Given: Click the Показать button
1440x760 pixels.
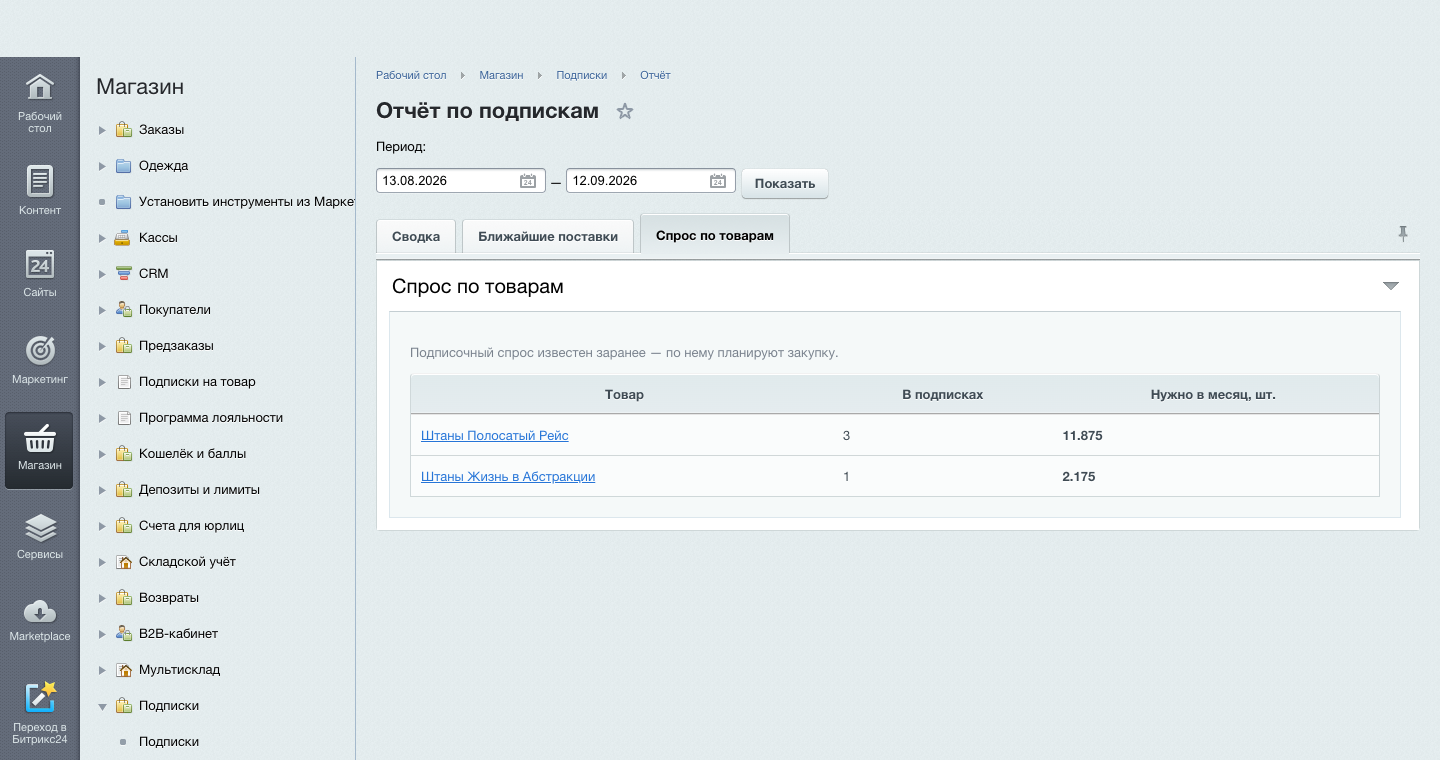Looking at the screenshot, I should click(785, 183).
